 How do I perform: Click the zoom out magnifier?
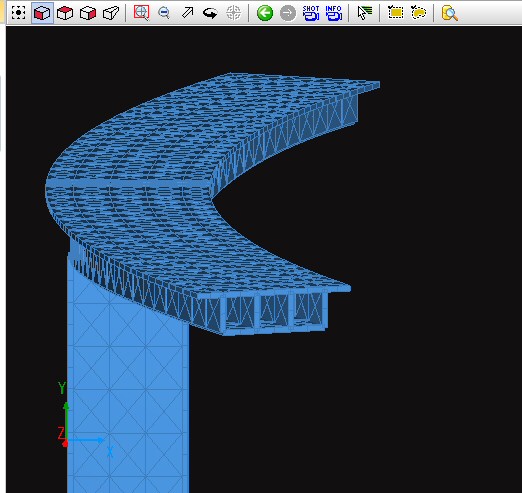(164, 13)
